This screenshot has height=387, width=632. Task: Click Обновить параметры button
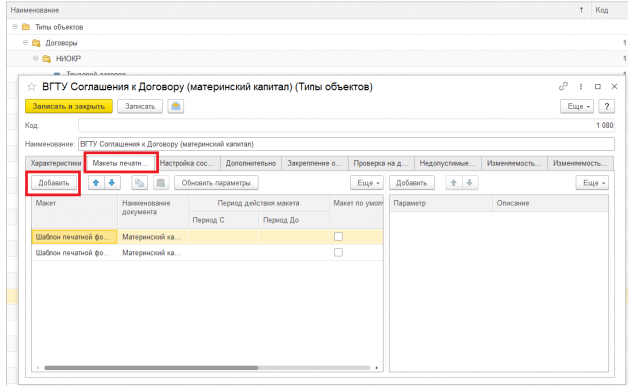216,183
